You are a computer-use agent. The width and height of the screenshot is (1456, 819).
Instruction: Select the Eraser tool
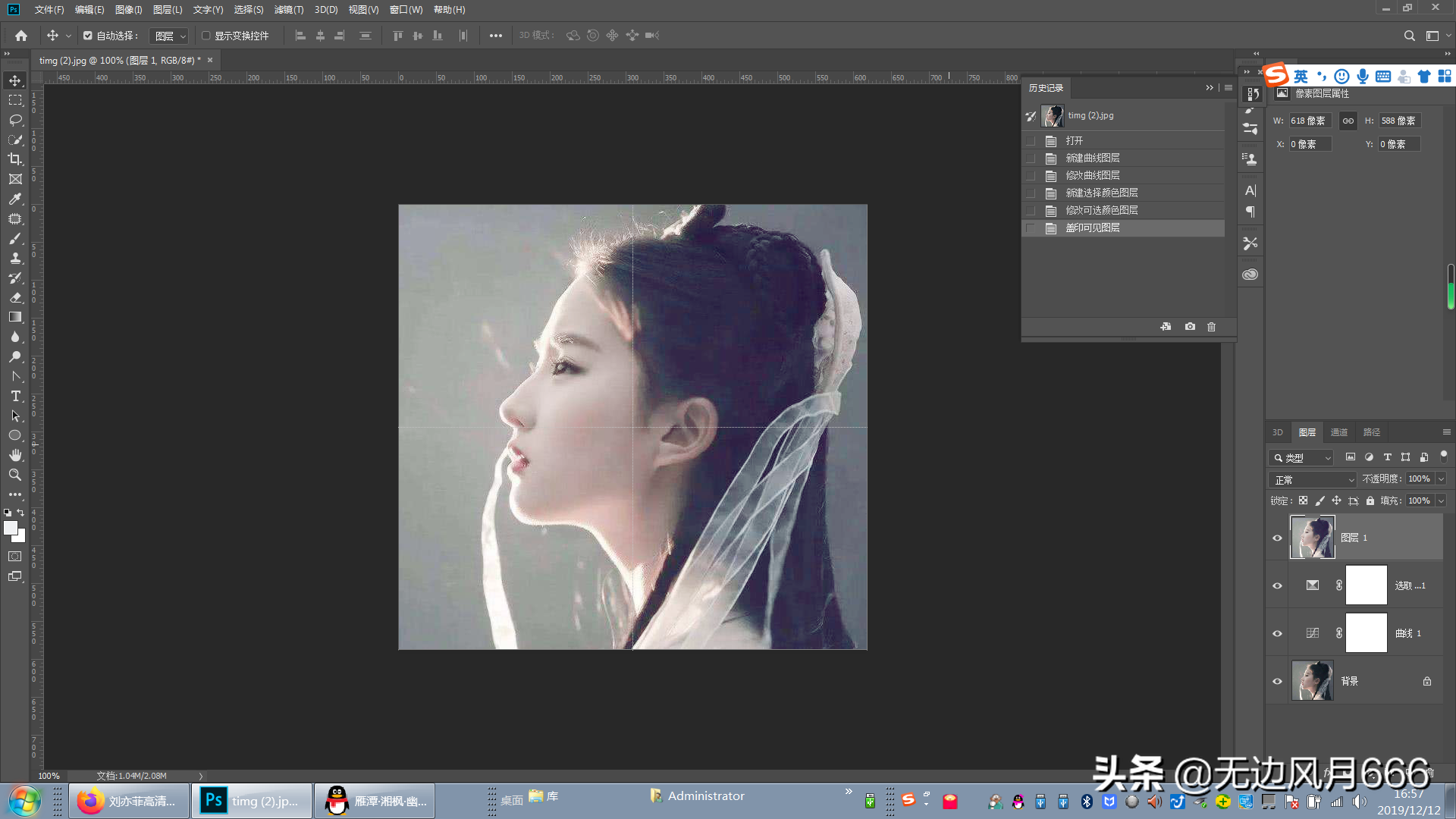[15, 297]
